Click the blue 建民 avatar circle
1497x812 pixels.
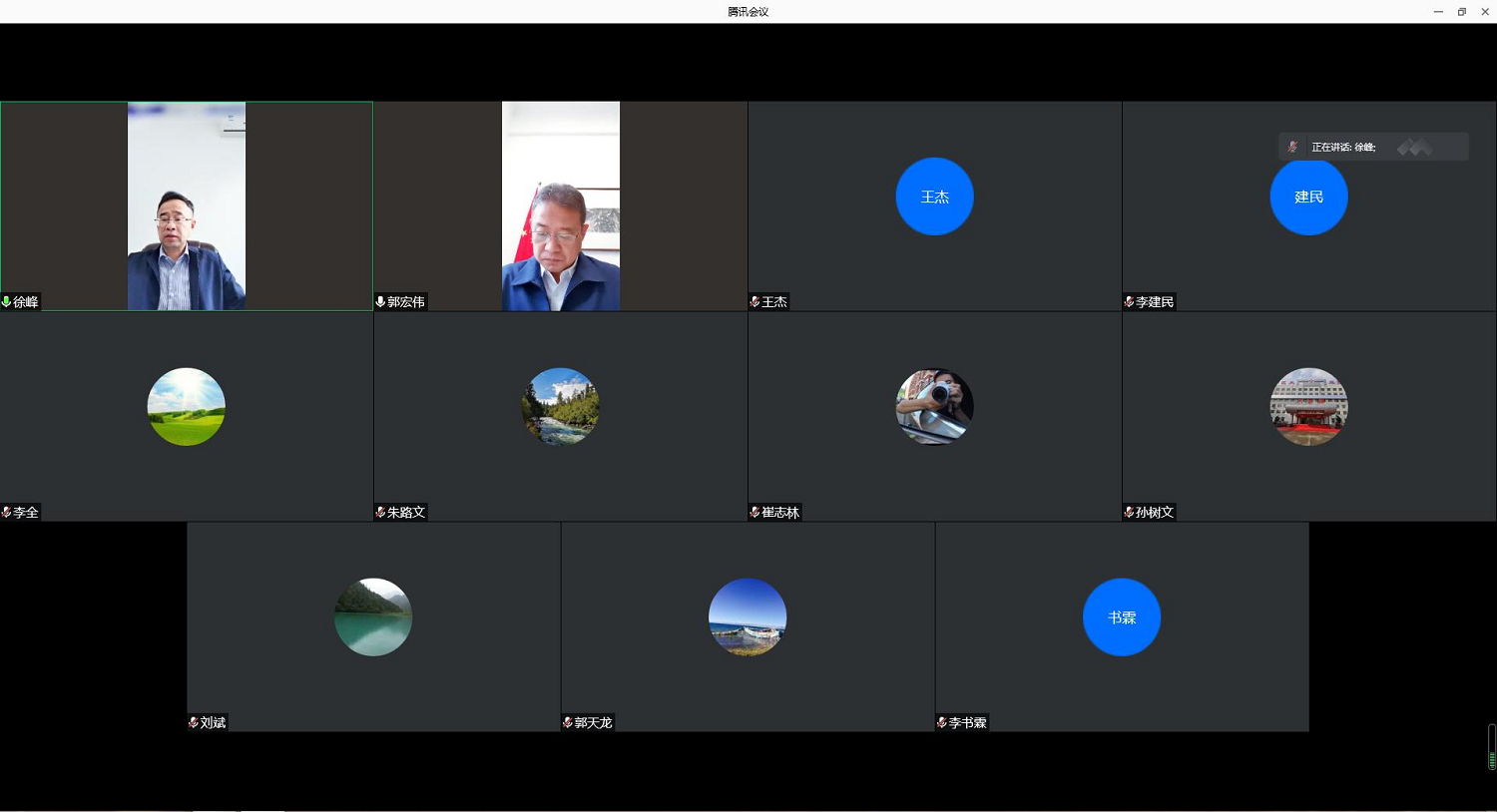[x=1308, y=197]
